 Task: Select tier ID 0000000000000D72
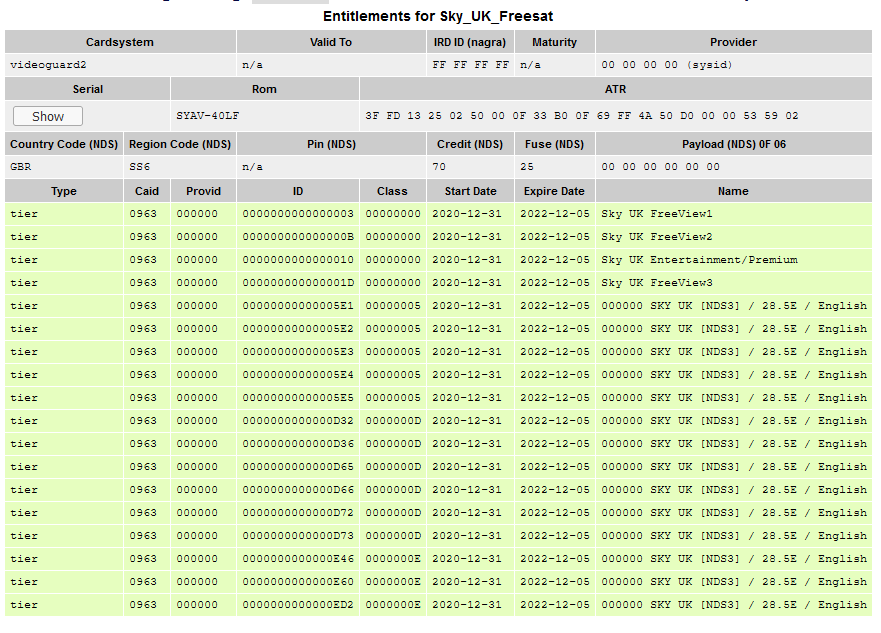tap(298, 513)
